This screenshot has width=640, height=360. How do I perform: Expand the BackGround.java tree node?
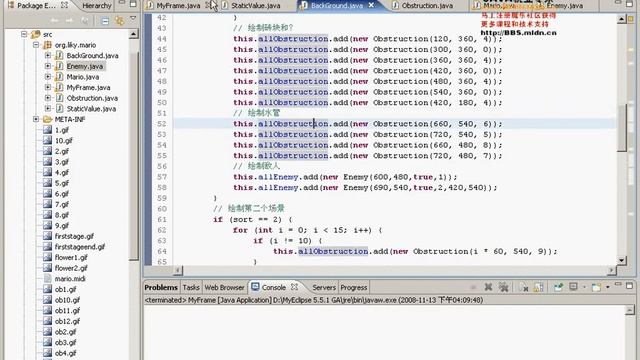(x=48, y=56)
